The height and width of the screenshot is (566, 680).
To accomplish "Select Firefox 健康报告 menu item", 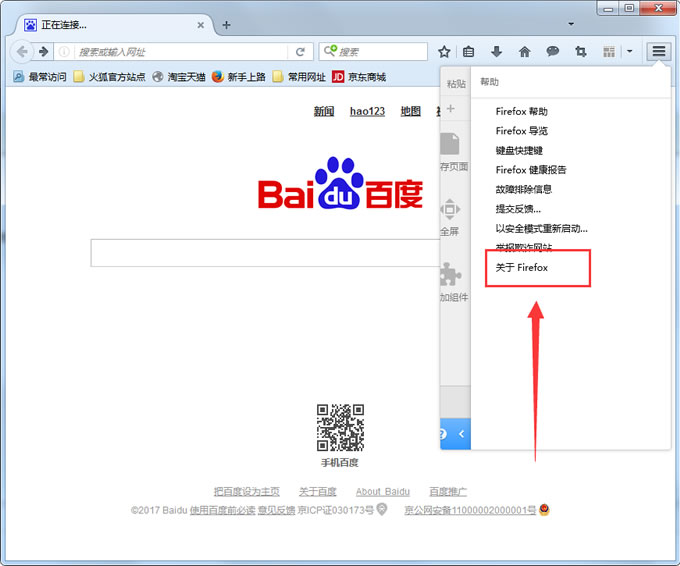I will point(531,170).
